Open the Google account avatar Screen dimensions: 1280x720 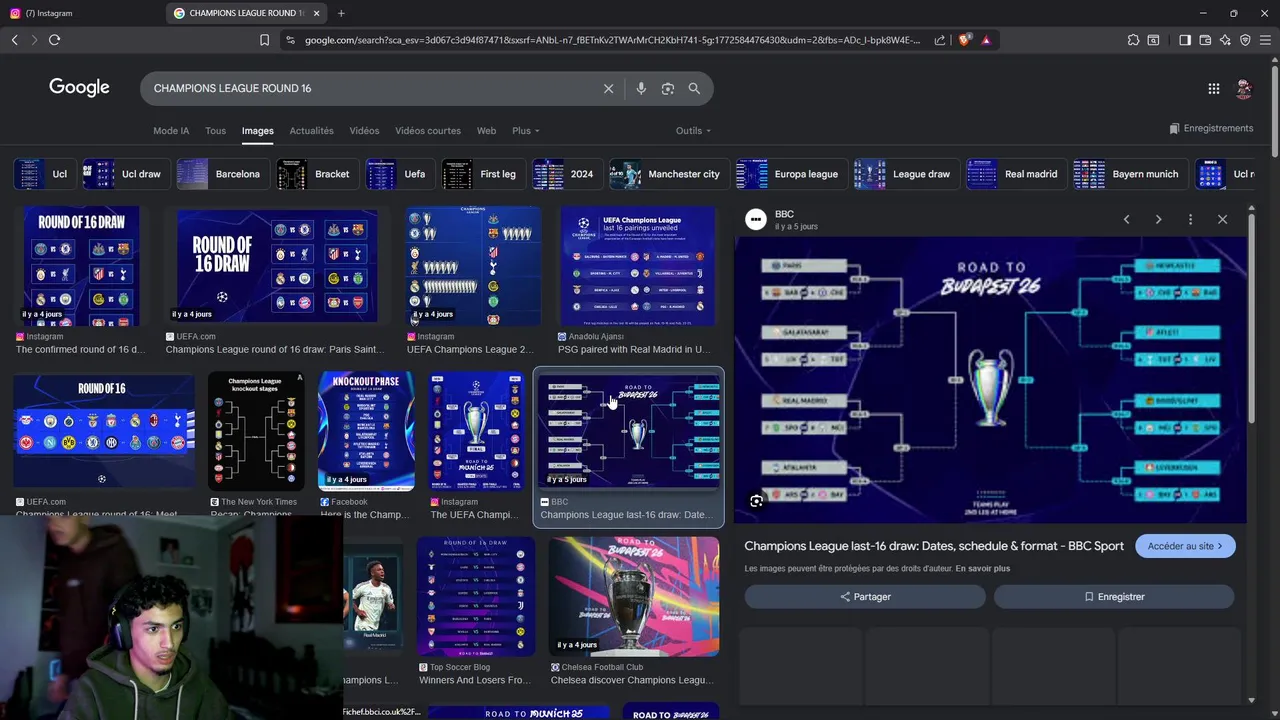pyautogui.click(x=1244, y=88)
